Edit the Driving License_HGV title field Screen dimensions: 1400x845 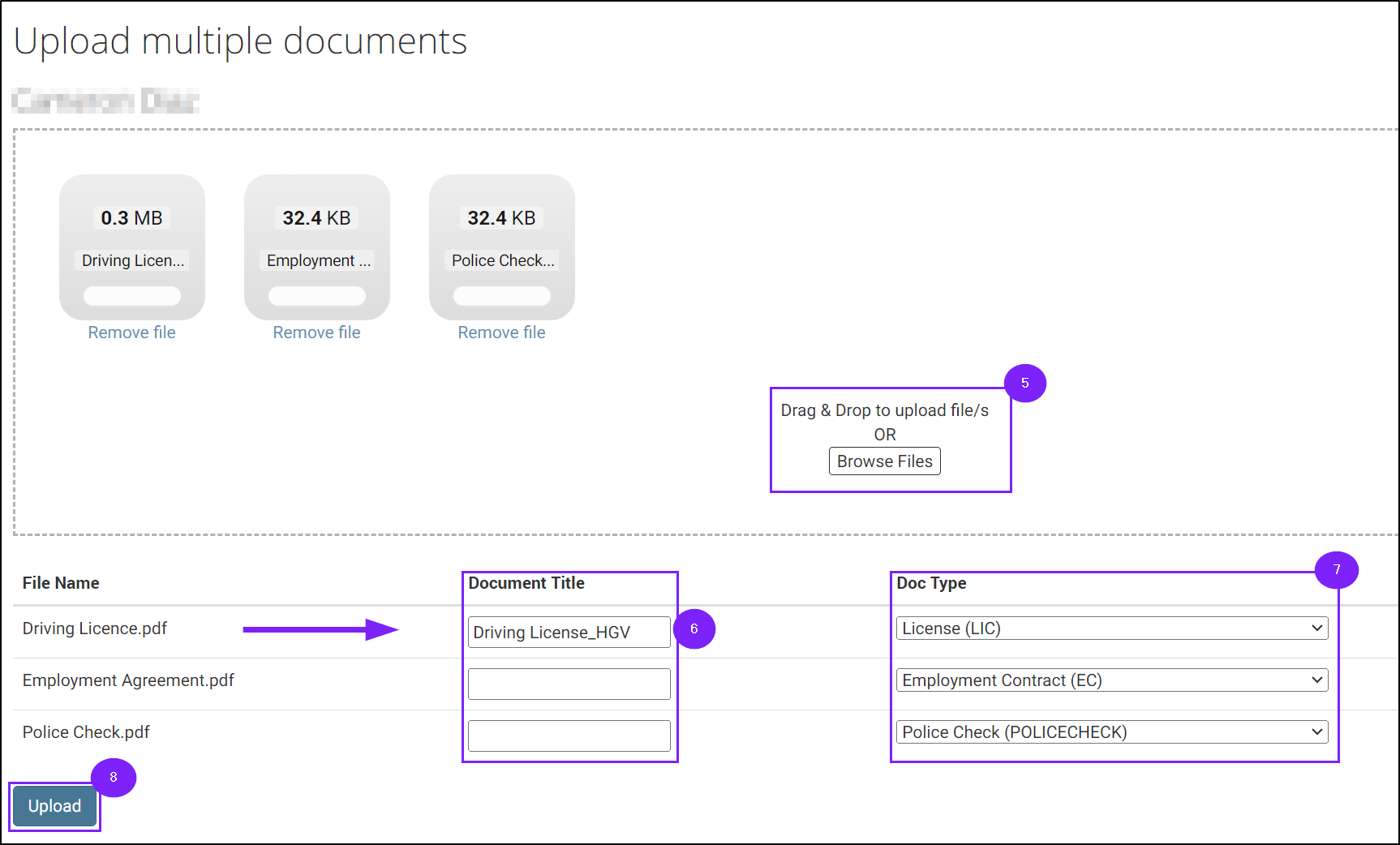point(569,633)
